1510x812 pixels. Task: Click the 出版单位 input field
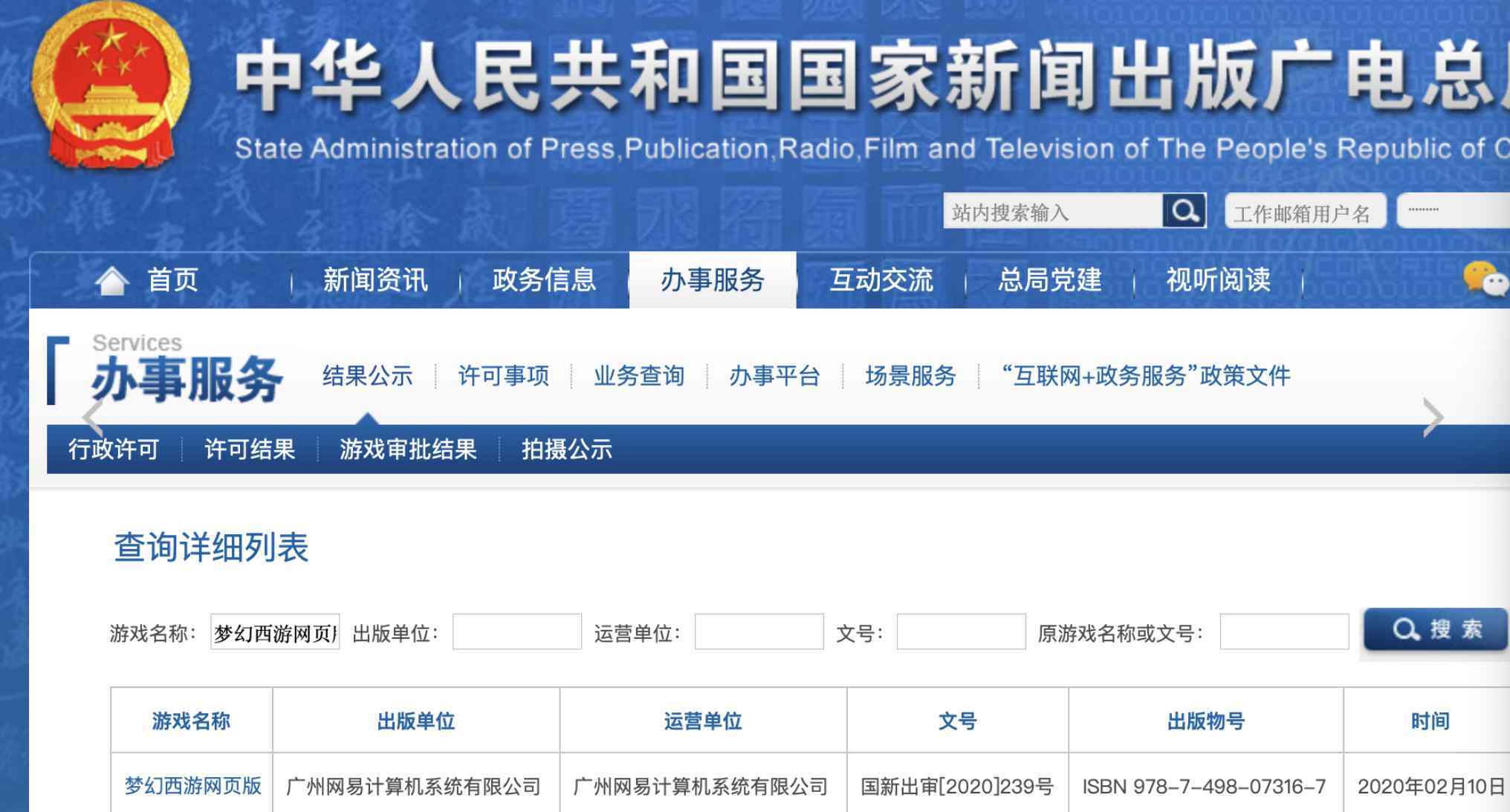pyautogui.click(x=517, y=631)
